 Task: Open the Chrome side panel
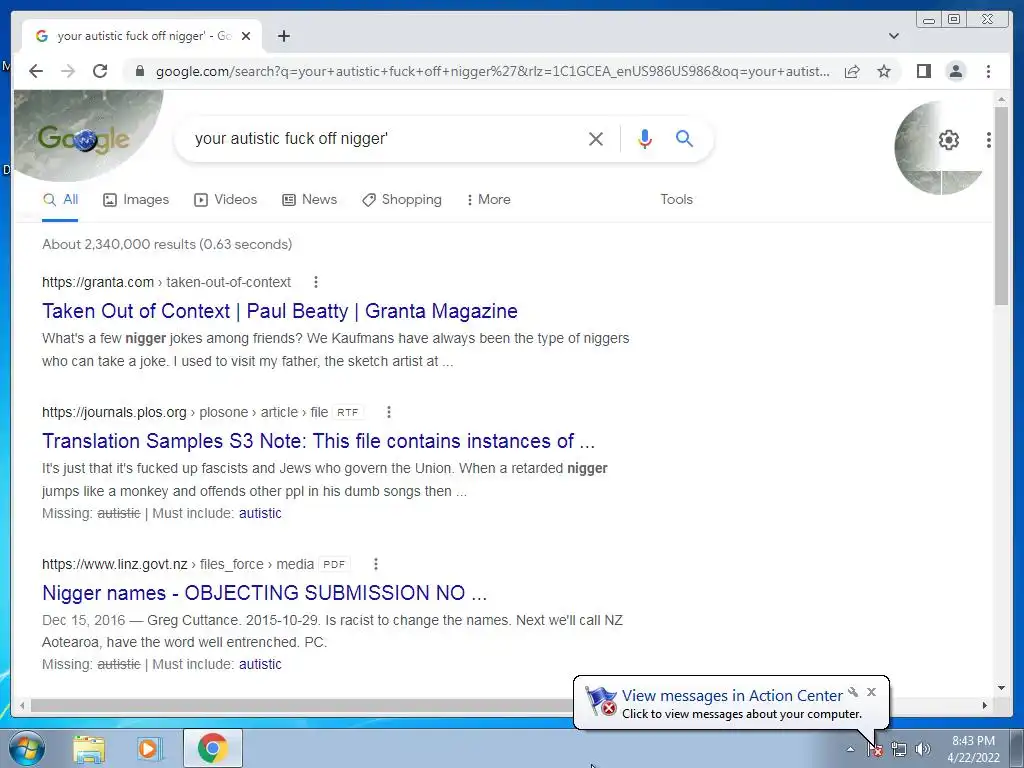pos(923,71)
